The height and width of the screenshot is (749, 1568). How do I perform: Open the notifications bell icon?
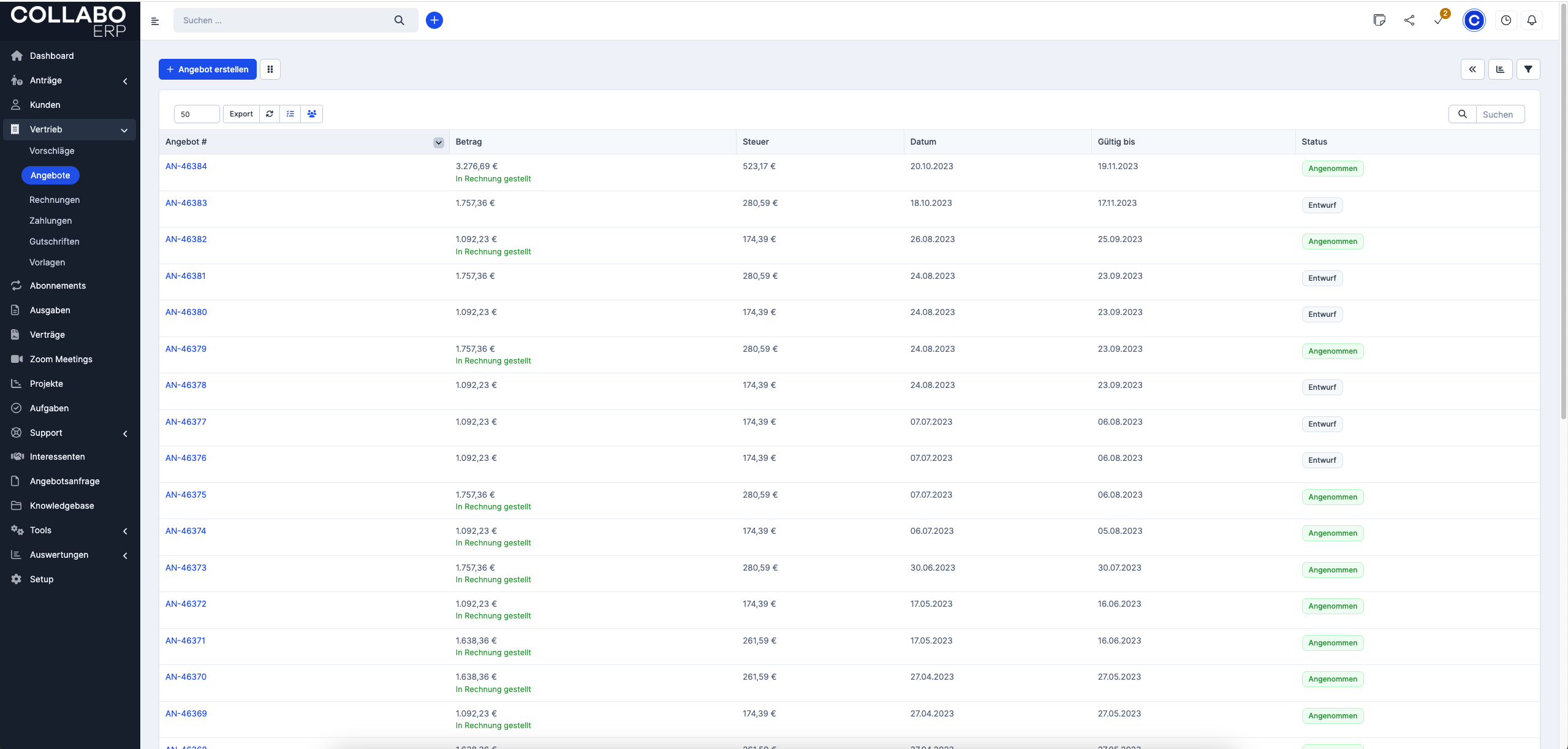pyautogui.click(x=1531, y=20)
